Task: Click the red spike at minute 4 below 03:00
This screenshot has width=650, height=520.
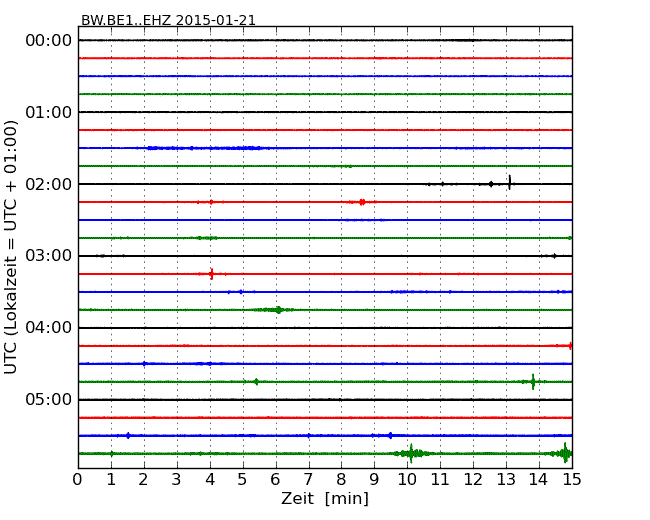Action: pyautogui.click(x=212, y=274)
